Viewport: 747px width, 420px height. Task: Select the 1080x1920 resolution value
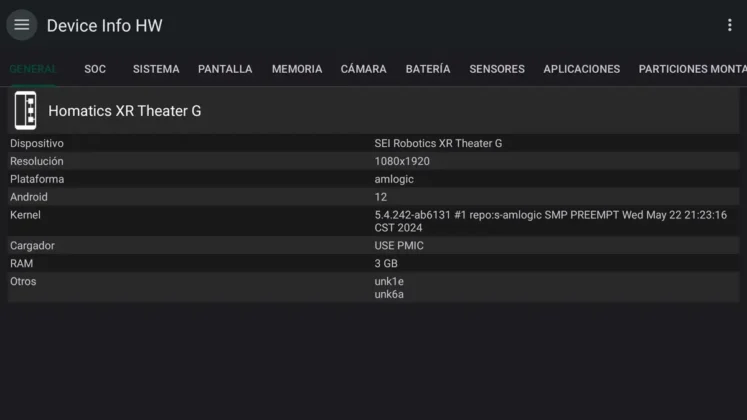pos(402,161)
